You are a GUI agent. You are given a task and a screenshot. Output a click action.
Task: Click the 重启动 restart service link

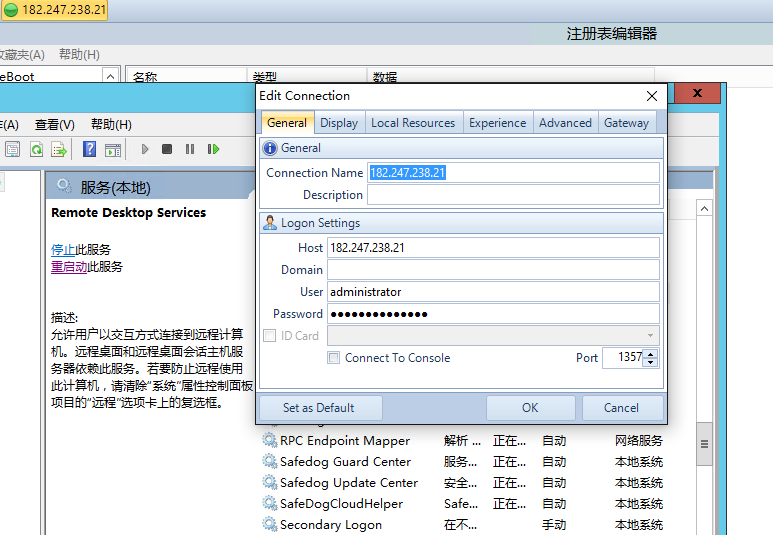(x=68, y=267)
